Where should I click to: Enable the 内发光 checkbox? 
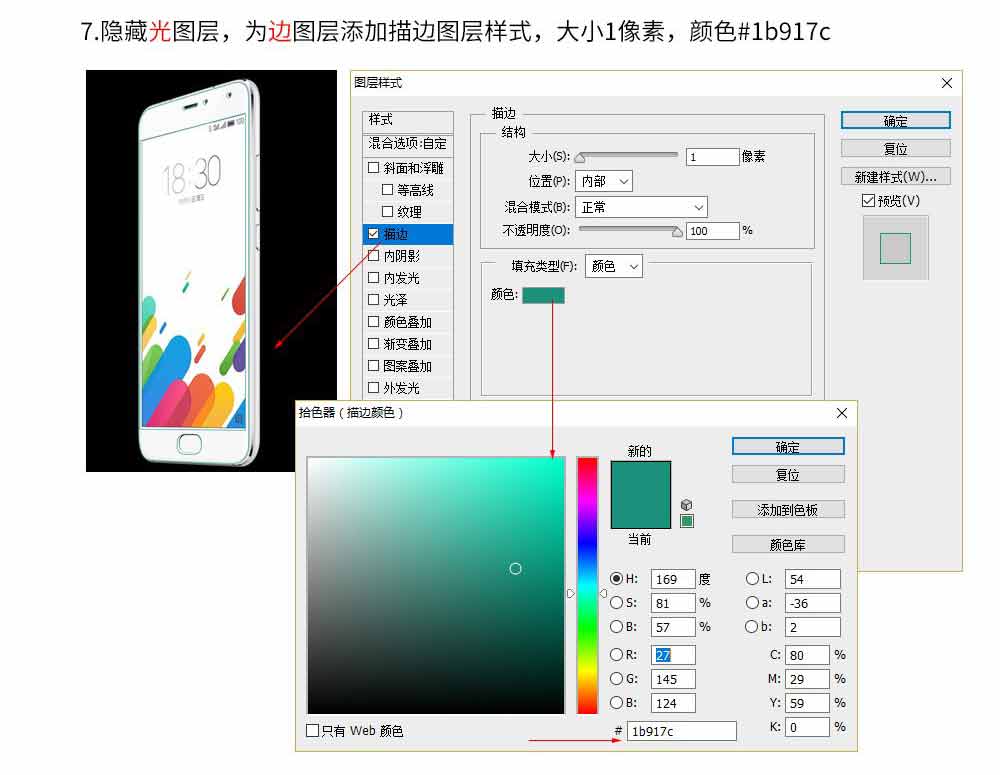point(374,277)
